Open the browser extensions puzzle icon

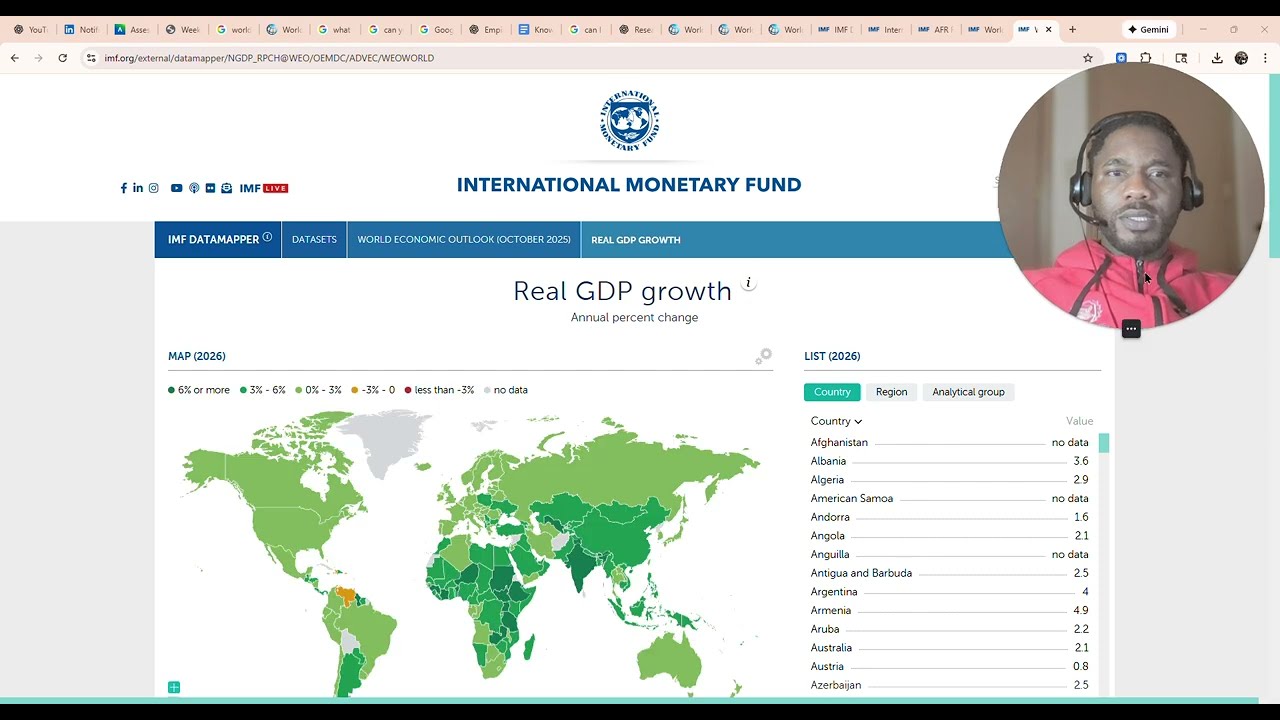1146,58
